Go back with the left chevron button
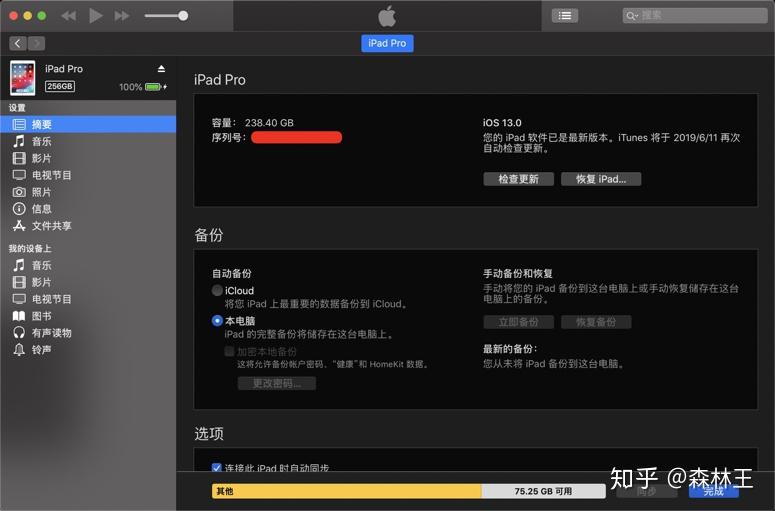The height and width of the screenshot is (511, 775). click(18, 43)
